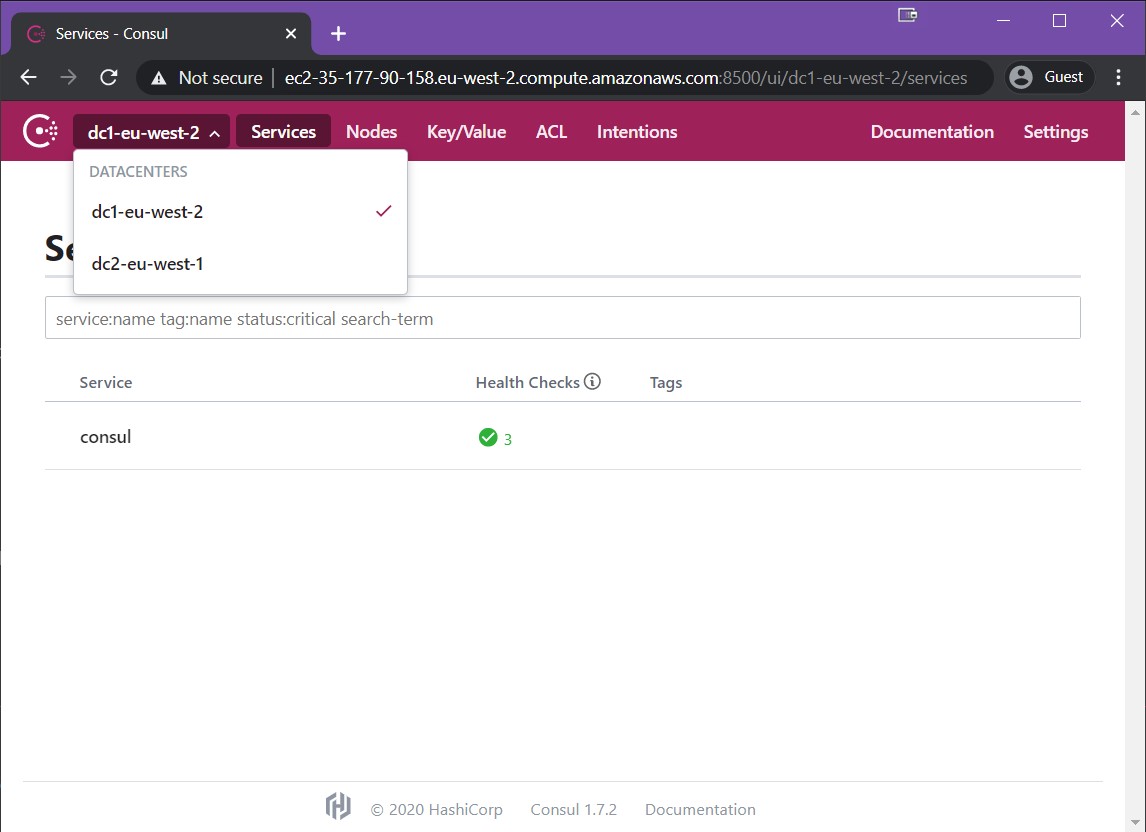Screen dimensions: 1146x832
Task: Click Consul 1.7.2 version text
Action: click(x=574, y=809)
